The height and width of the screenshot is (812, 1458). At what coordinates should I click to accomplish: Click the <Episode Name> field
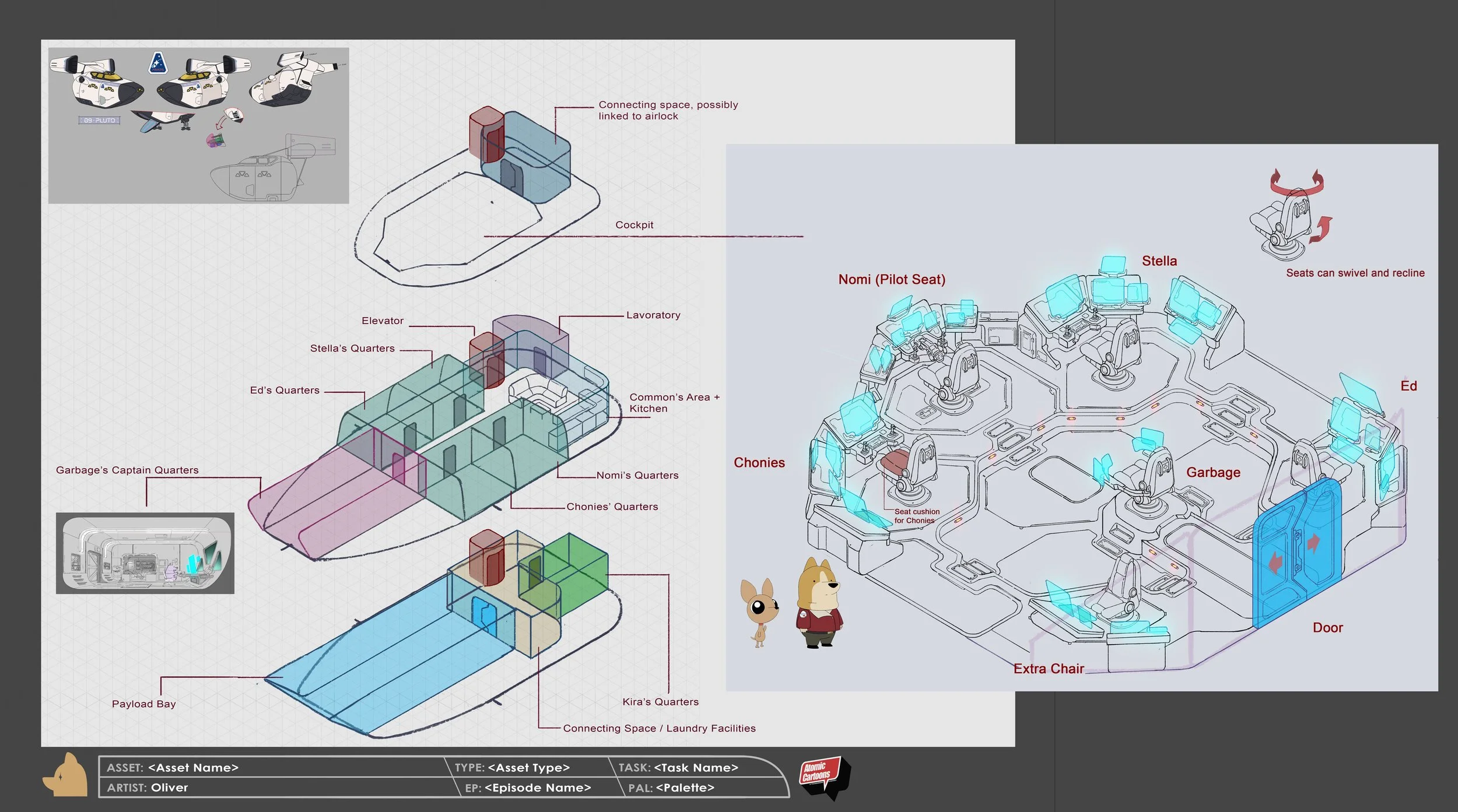pyautogui.click(x=537, y=788)
